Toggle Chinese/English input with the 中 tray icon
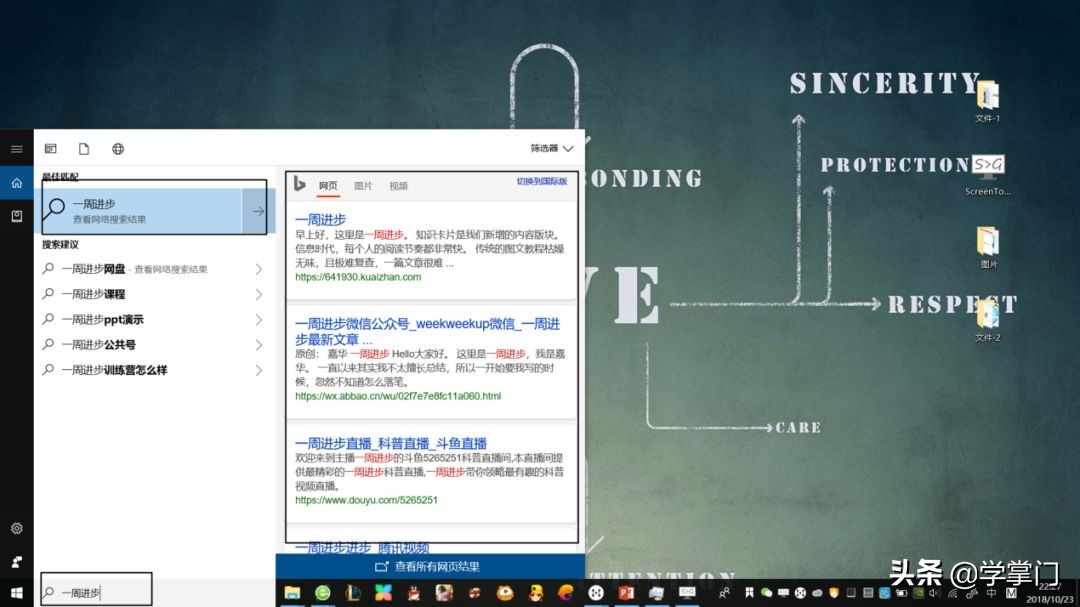Image resolution: width=1080 pixels, height=607 pixels. [992, 594]
